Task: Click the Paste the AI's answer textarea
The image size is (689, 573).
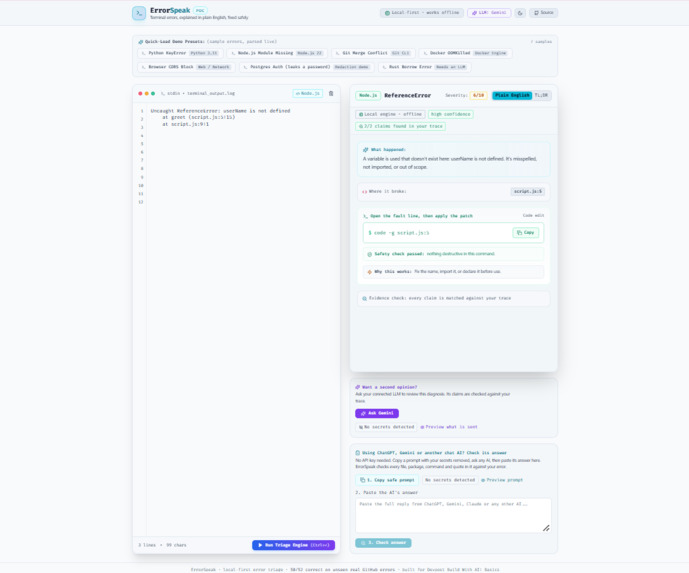Action: (453, 515)
